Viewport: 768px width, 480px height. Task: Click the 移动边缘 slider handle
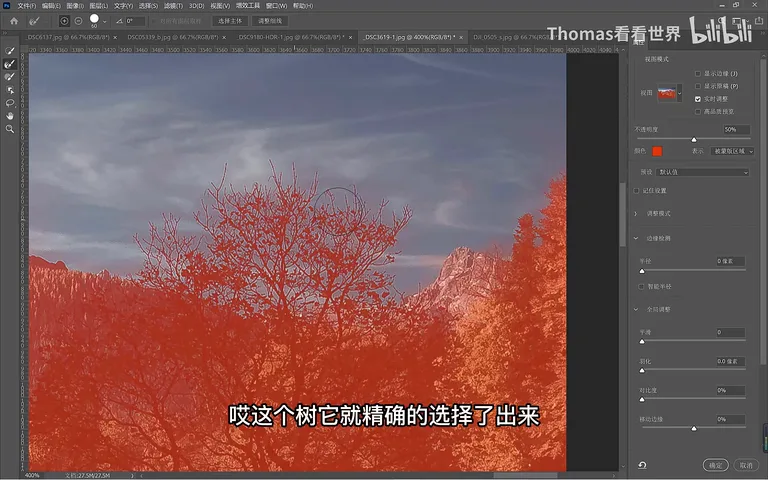[694, 429]
